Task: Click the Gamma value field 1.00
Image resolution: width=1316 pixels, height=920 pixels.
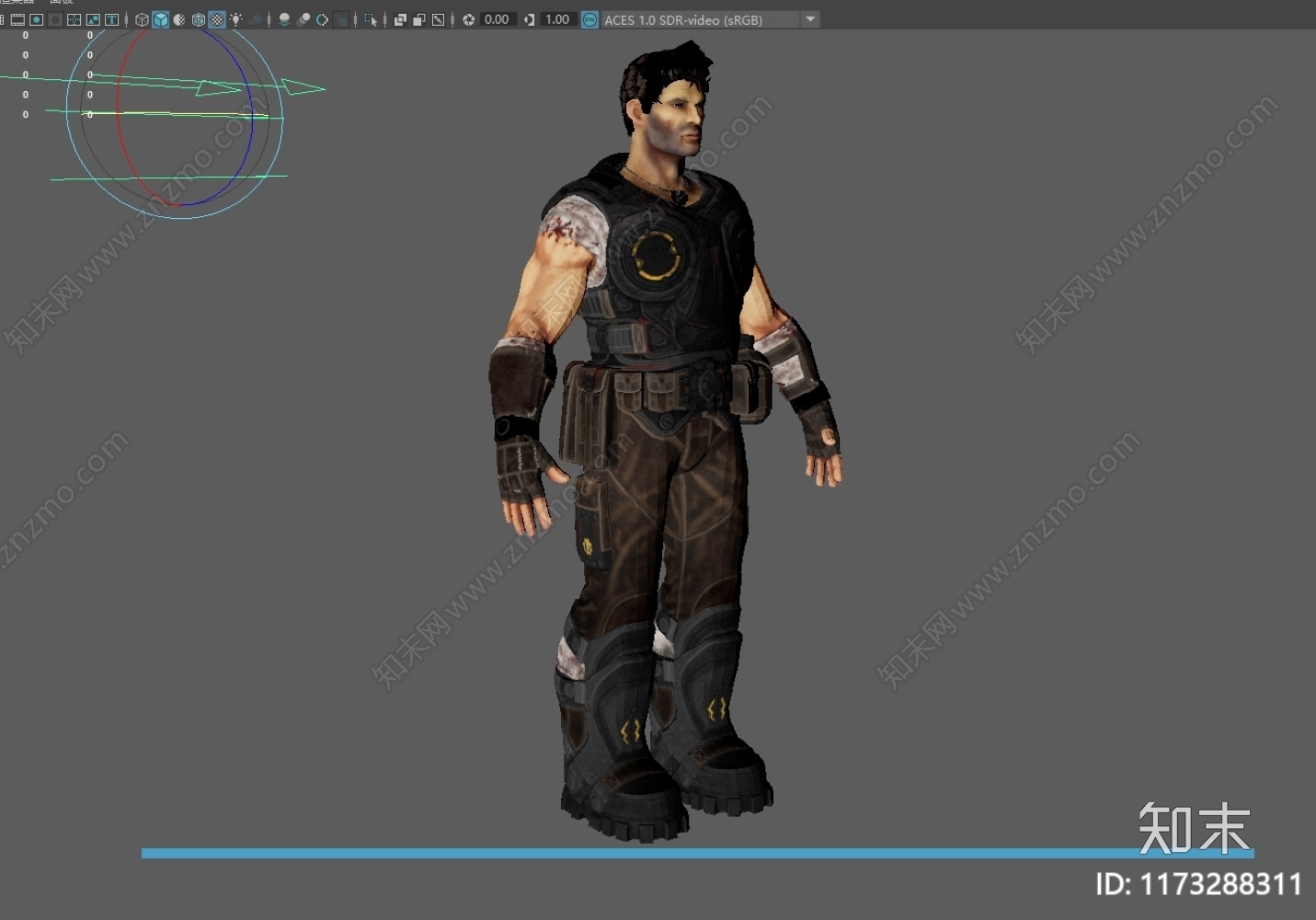Action: [x=558, y=19]
